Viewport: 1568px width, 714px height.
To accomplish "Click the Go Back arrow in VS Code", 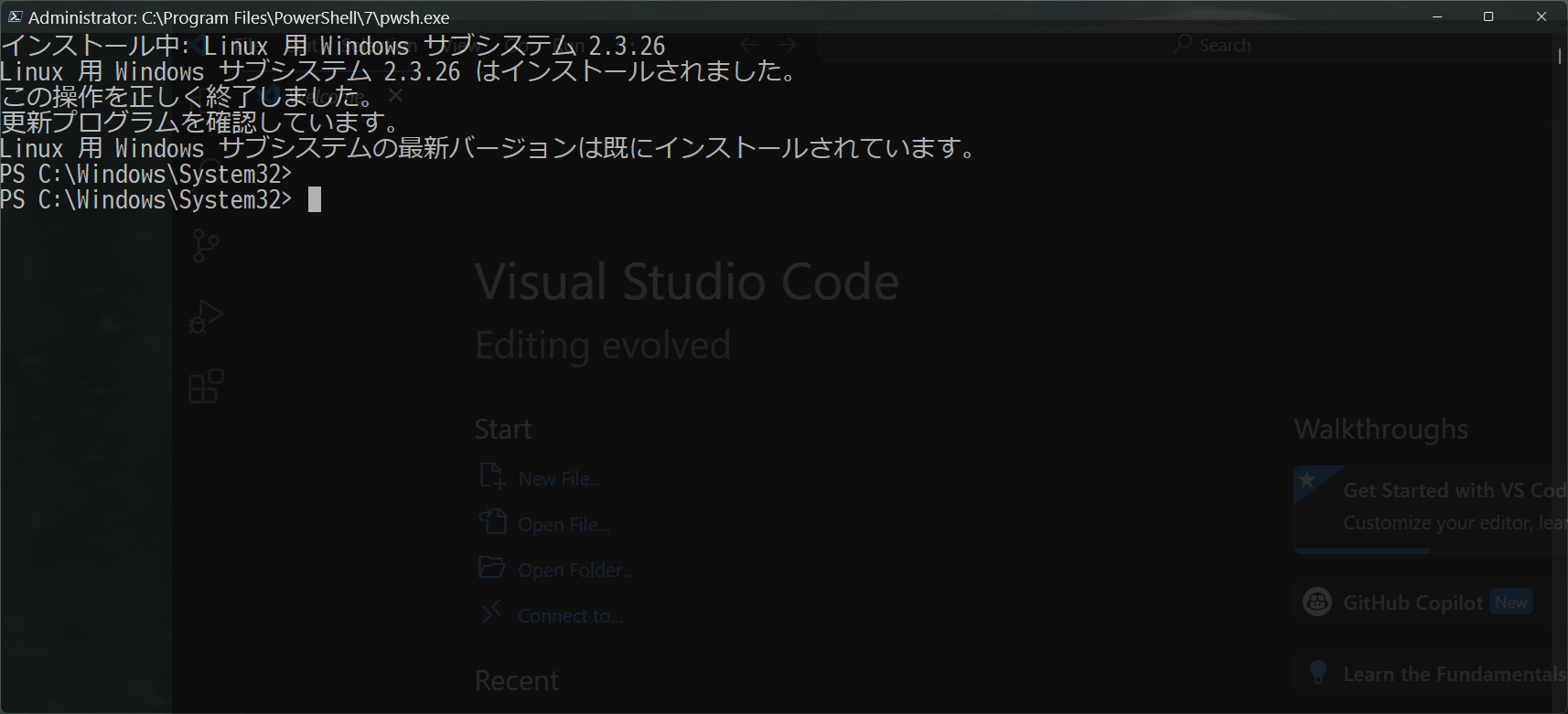I will [749, 45].
